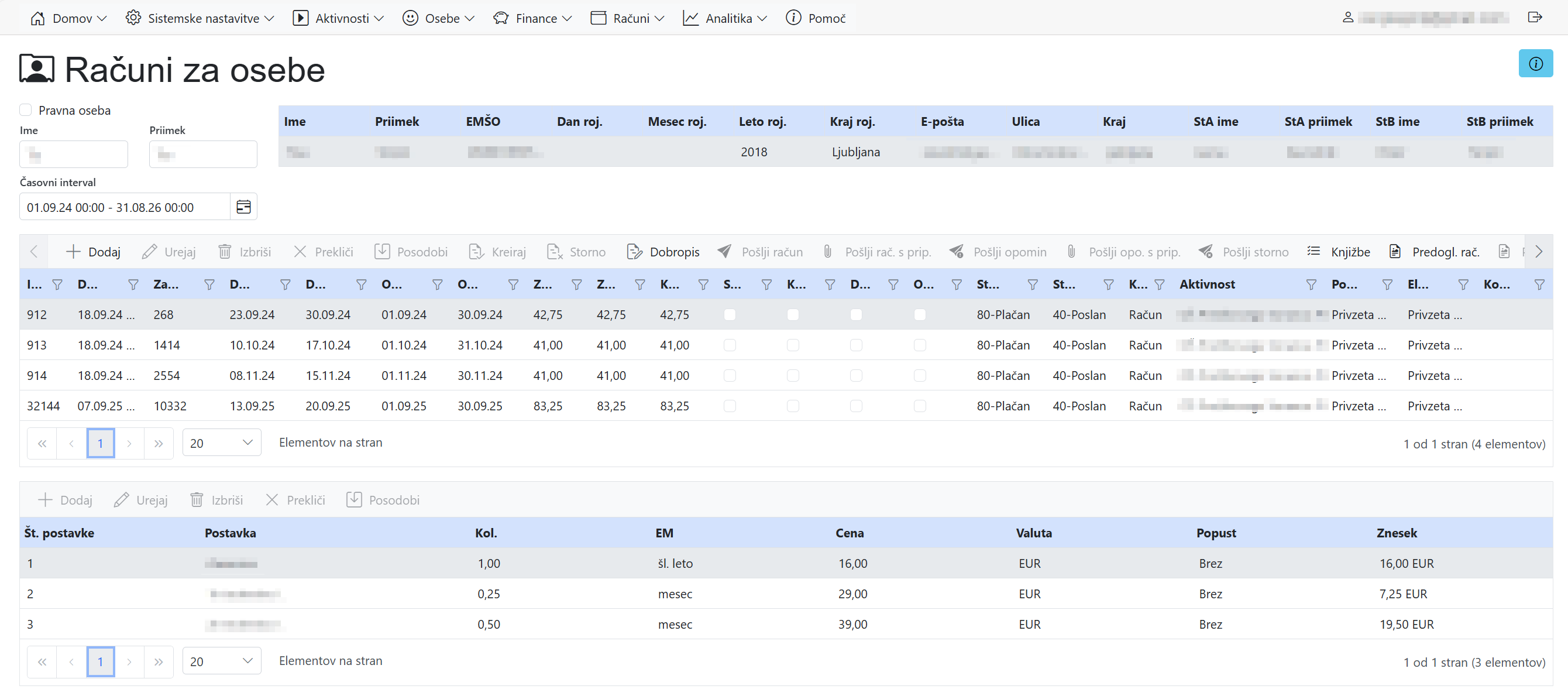Click Dodaj plus icon in invoice toolbar
Viewport: 1568px width, 689px height.
[x=73, y=252]
